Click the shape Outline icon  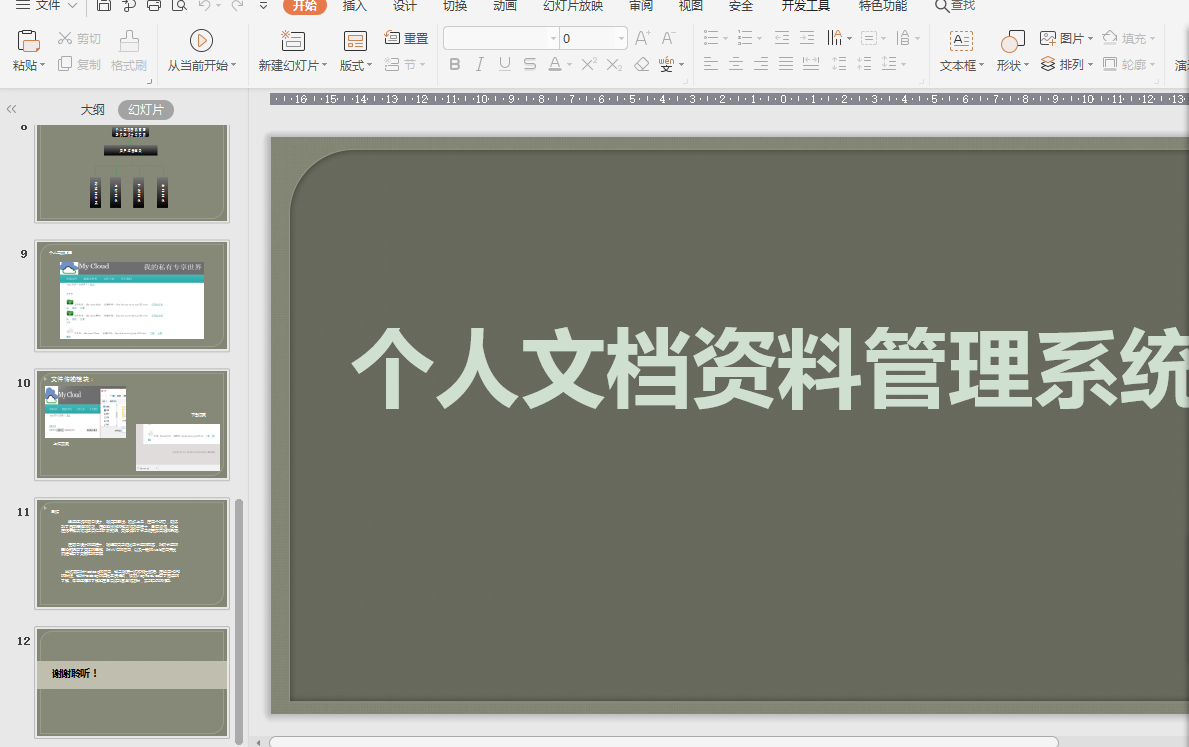coord(1110,64)
